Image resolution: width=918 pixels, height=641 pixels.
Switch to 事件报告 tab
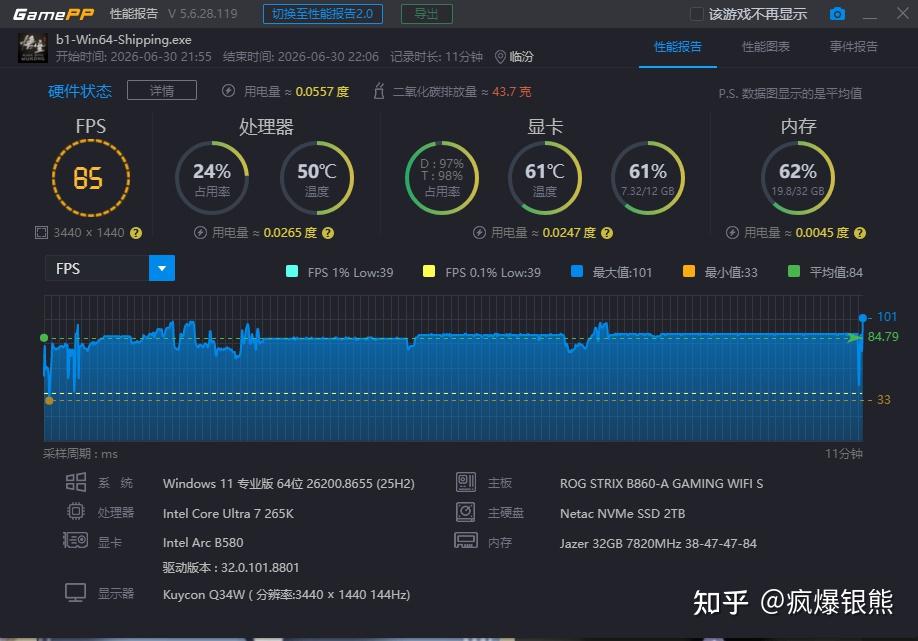[x=853, y=47]
